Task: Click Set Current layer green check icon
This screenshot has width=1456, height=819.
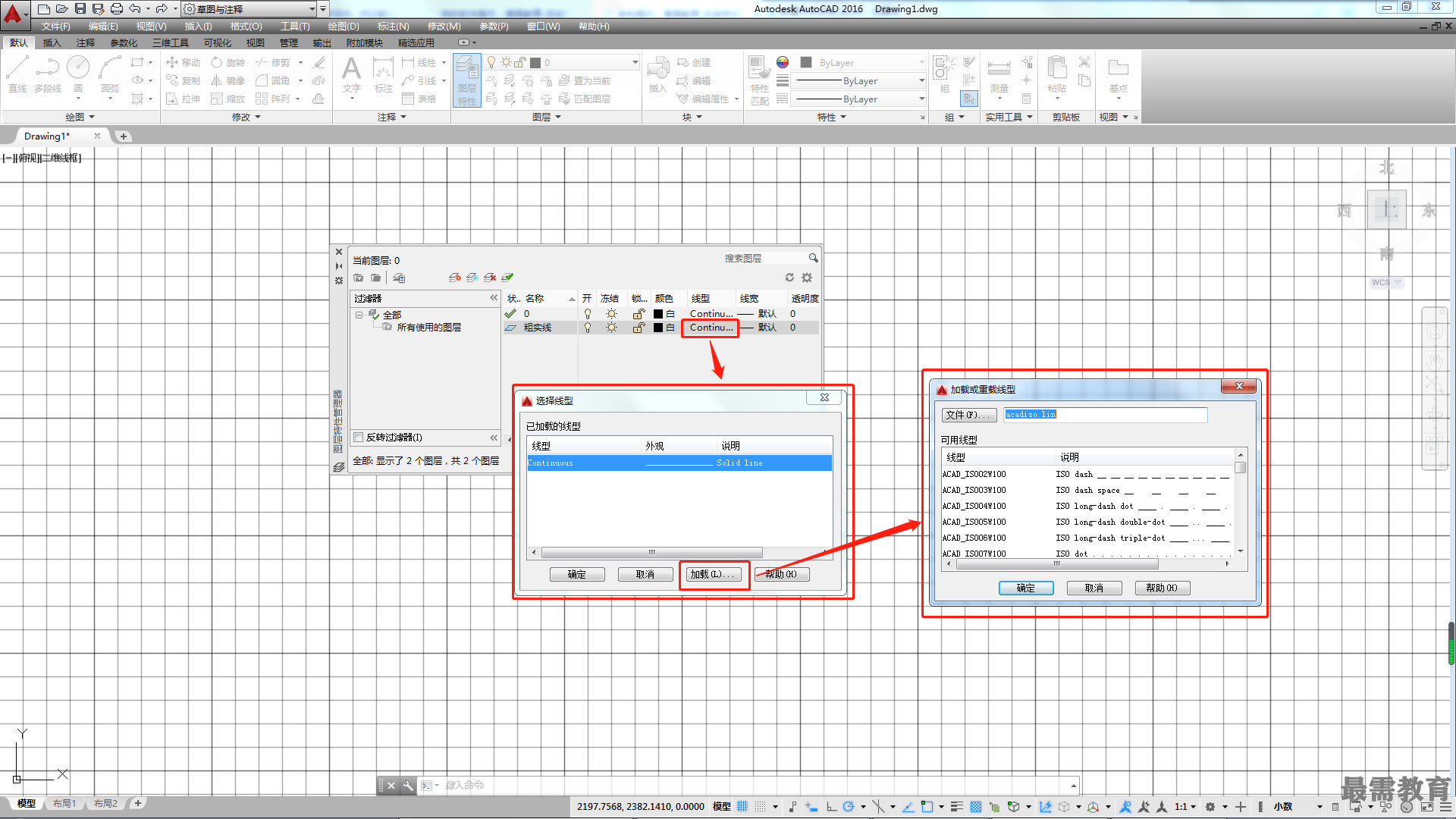Action: coord(507,278)
